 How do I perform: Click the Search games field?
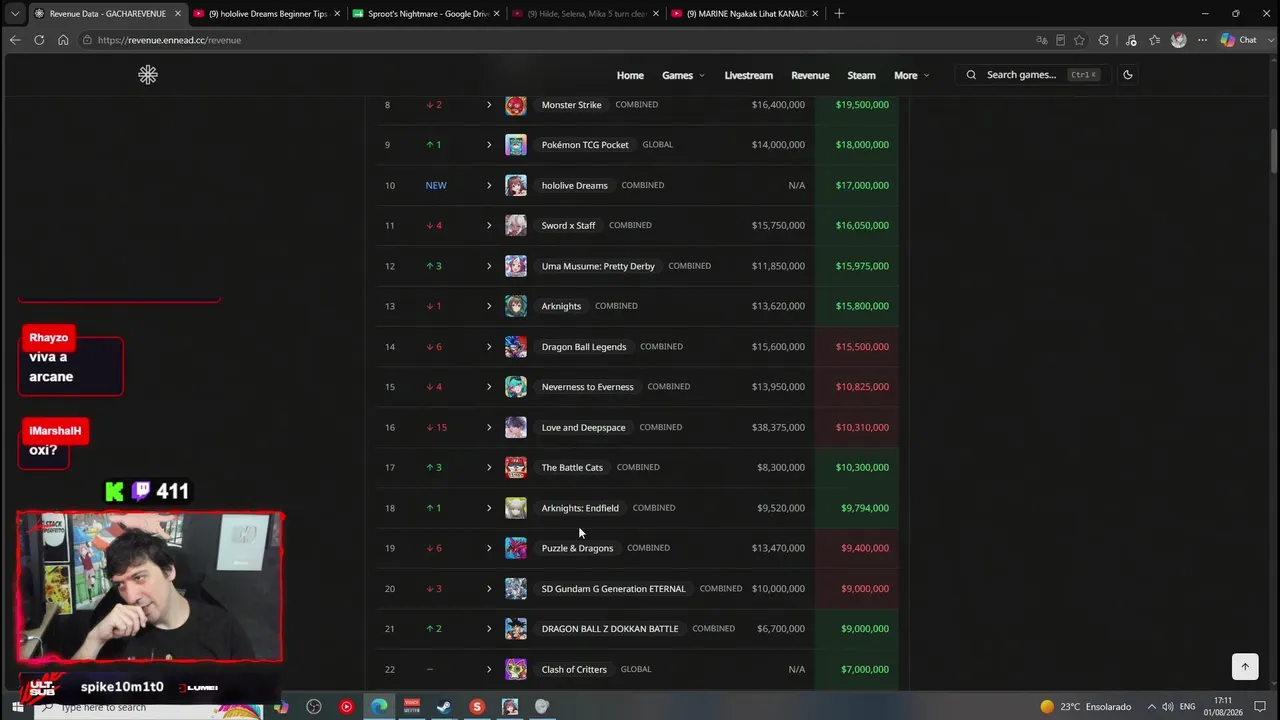[1032, 75]
